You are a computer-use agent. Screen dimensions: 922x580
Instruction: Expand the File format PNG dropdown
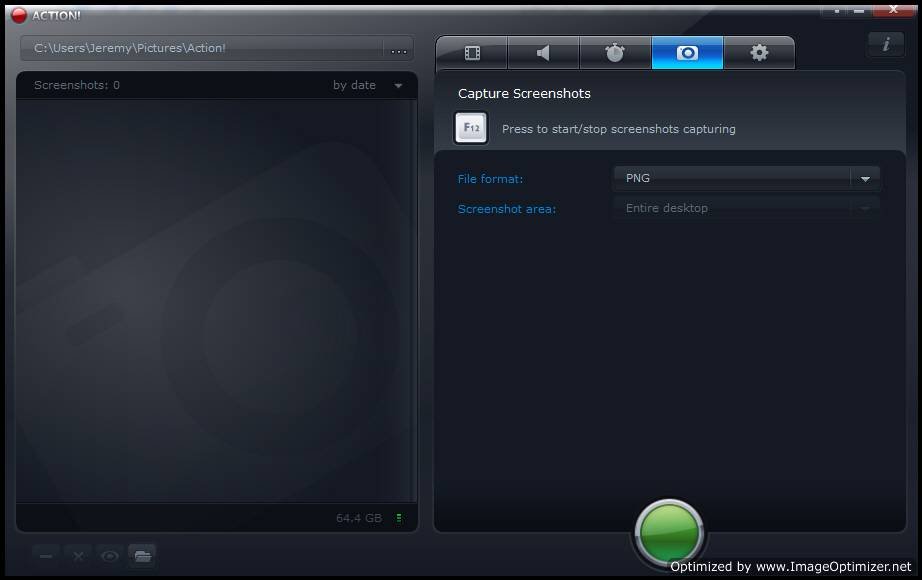coord(746,178)
